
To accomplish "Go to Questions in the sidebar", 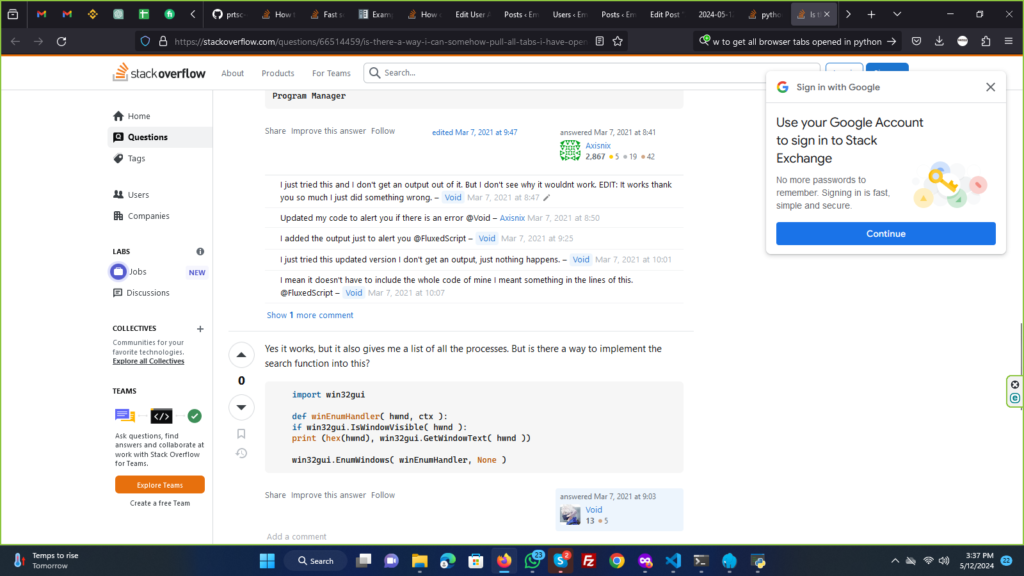I will 147,137.
